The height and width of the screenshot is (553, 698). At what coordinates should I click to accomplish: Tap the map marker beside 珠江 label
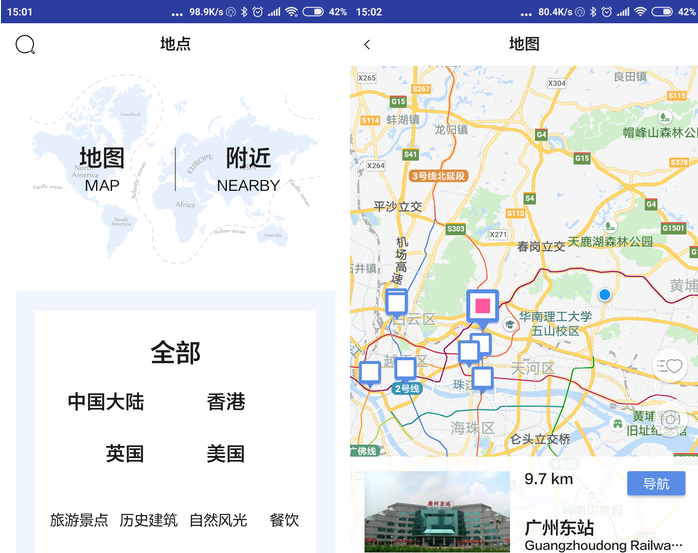coord(482,379)
